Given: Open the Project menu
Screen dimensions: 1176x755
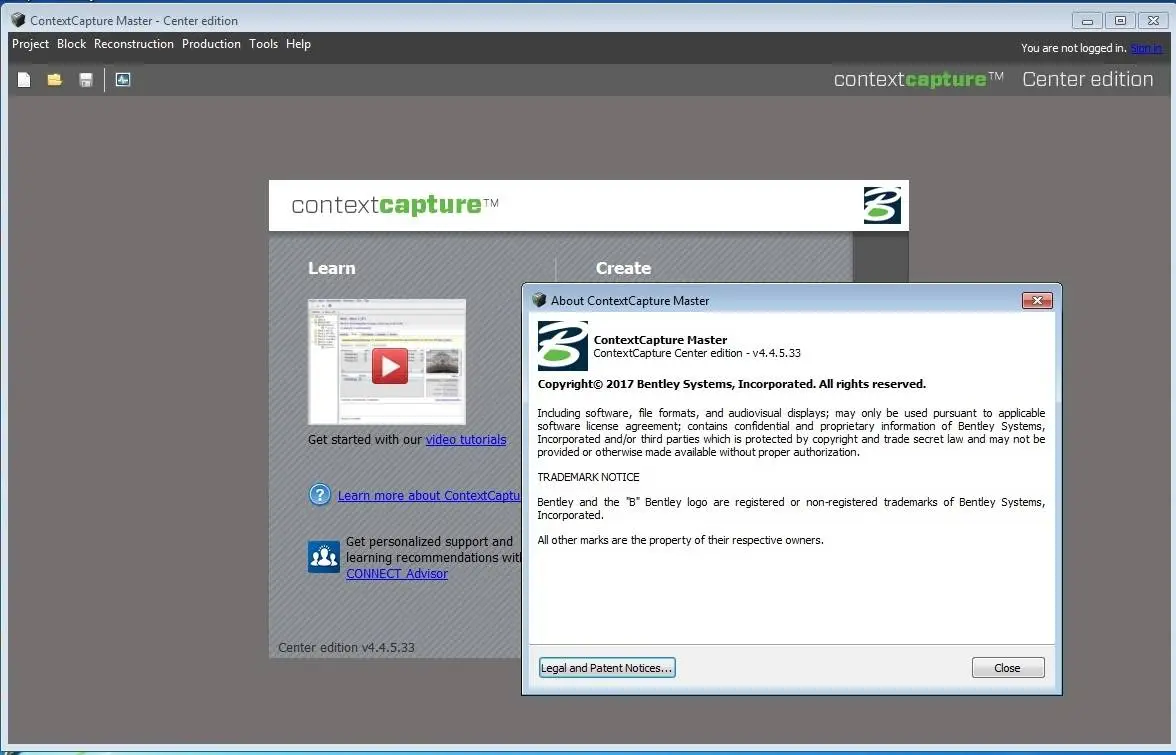Looking at the screenshot, I should pos(31,43).
